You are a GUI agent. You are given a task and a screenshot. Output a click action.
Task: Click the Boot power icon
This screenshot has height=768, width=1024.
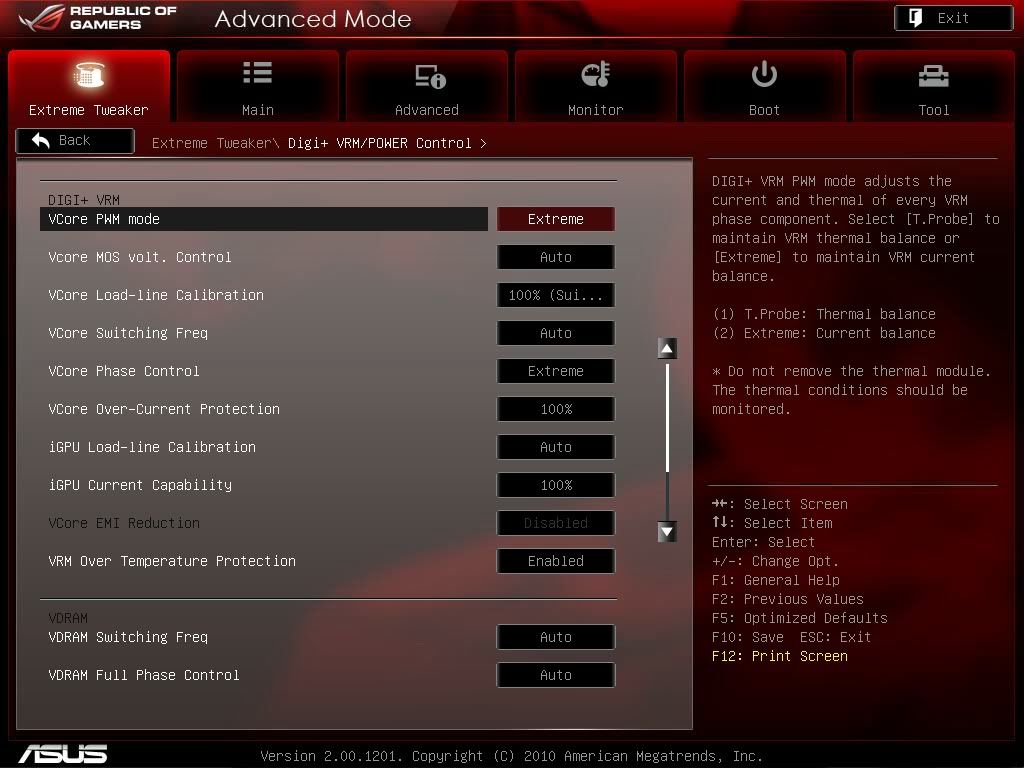click(x=764, y=75)
